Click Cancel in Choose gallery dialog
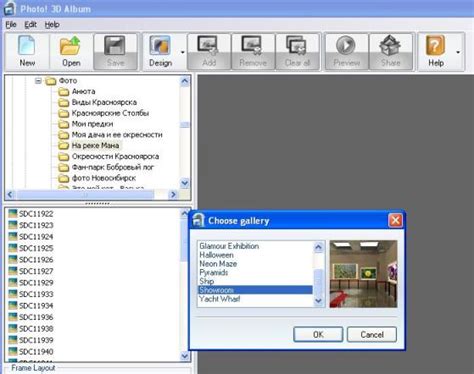Viewport: 474px width, 374px height. (x=372, y=334)
